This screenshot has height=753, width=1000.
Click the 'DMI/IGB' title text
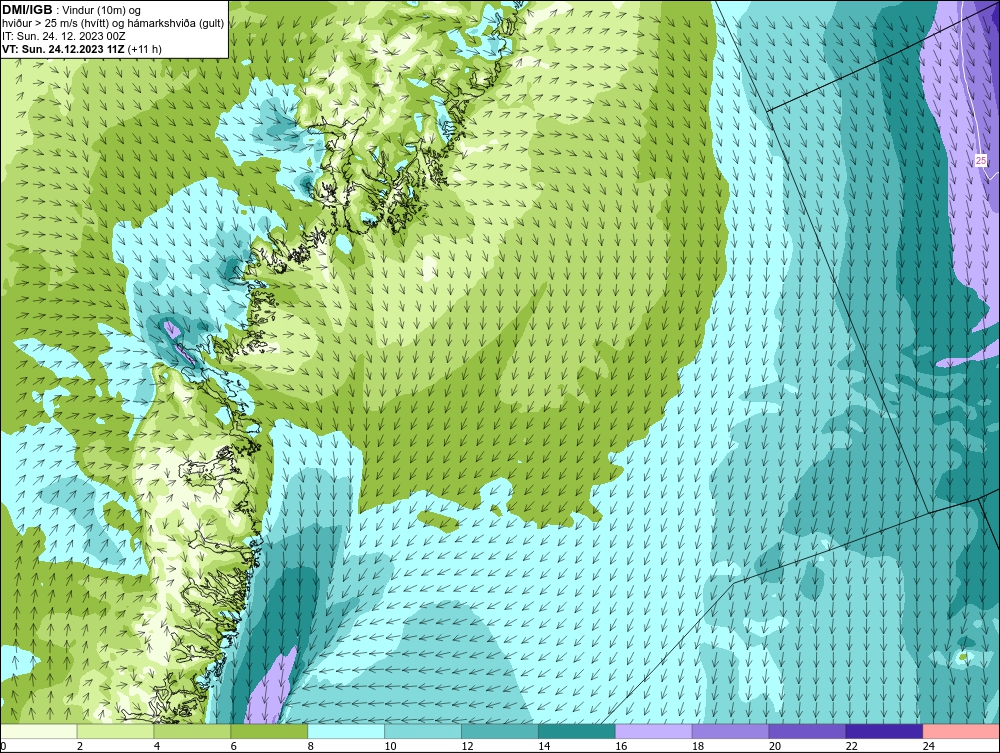(x=27, y=10)
